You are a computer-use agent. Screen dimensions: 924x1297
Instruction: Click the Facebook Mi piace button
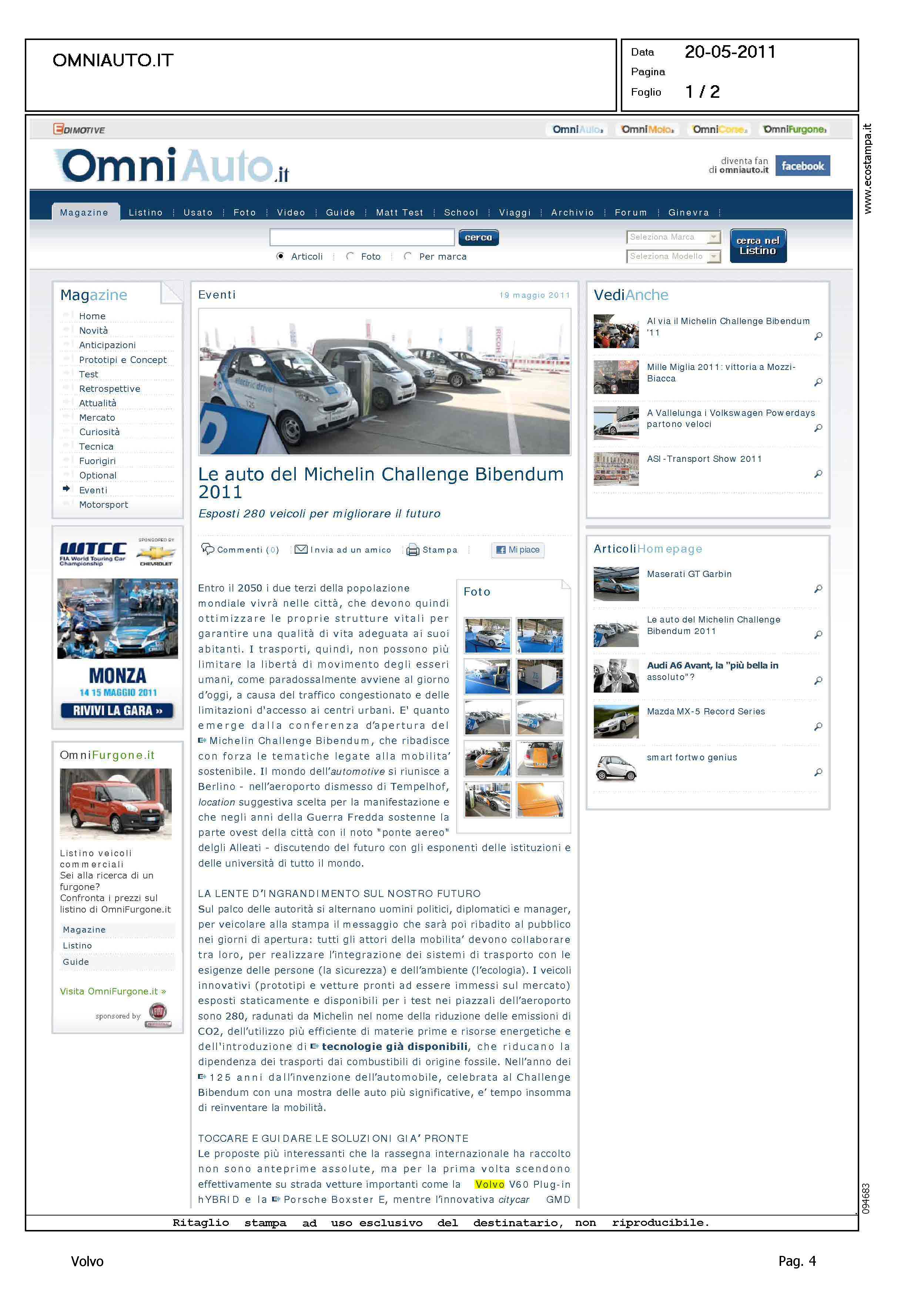coord(518,550)
